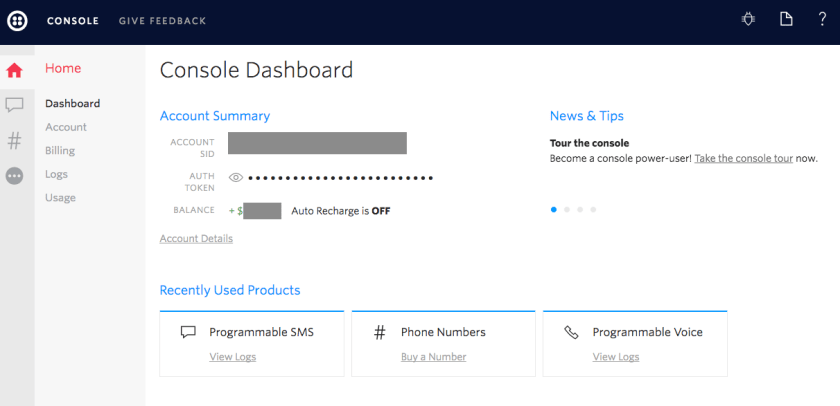Open Phone Numbers hash sidebar icon
Viewport: 840px width, 406px height.
coord(15,140)
